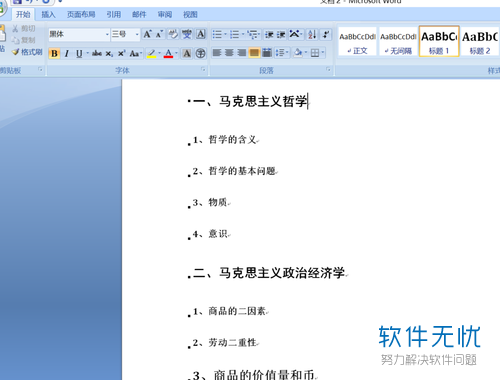The image size is (500, 380).
Task: Open the font color dropdown arrow
Action: [x=176, y=53]
